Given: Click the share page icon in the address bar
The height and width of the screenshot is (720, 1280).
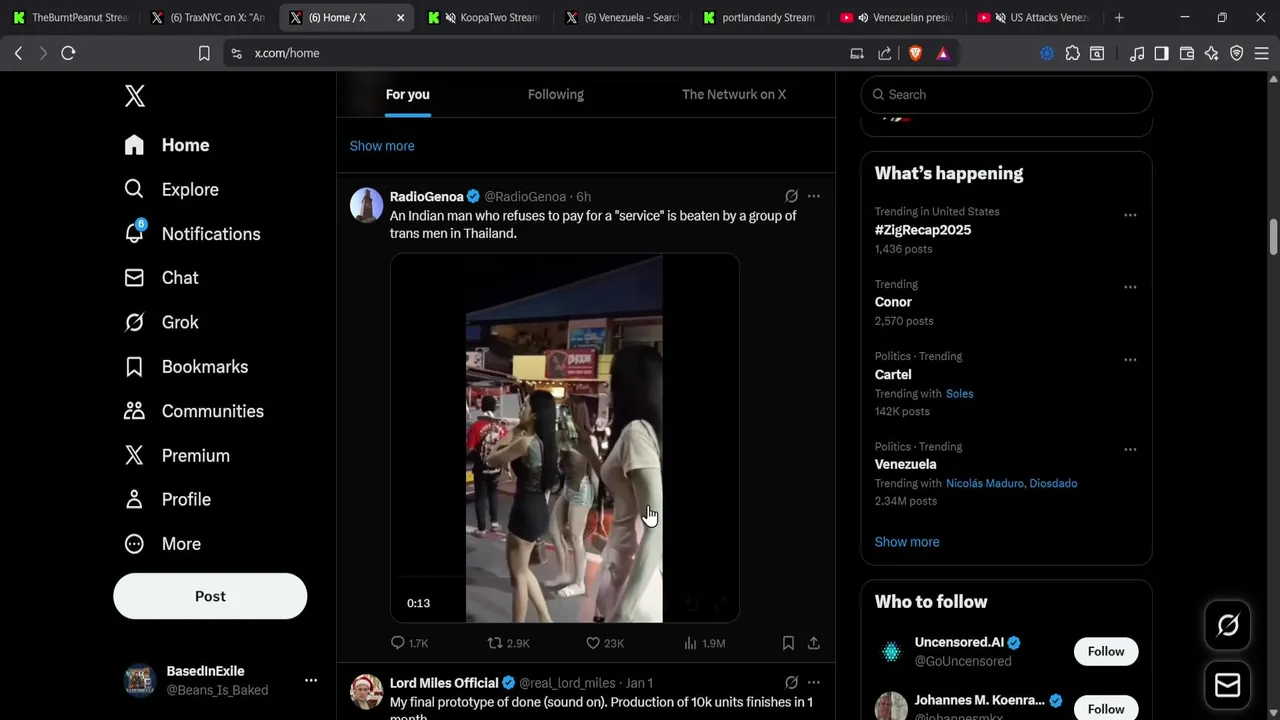Looking at the screenshot, I should tap(885, 53).
